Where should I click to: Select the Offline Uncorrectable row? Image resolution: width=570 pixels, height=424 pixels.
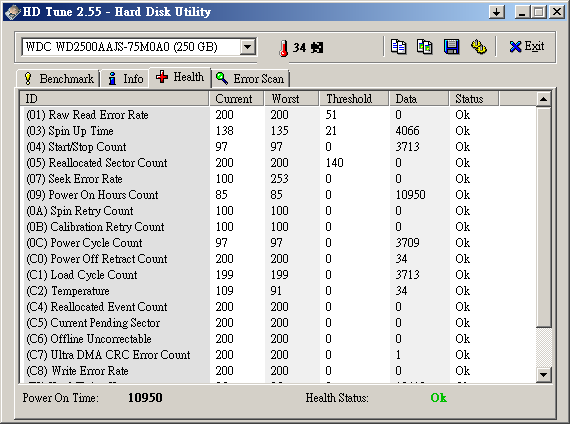click(x=278, y=339)
